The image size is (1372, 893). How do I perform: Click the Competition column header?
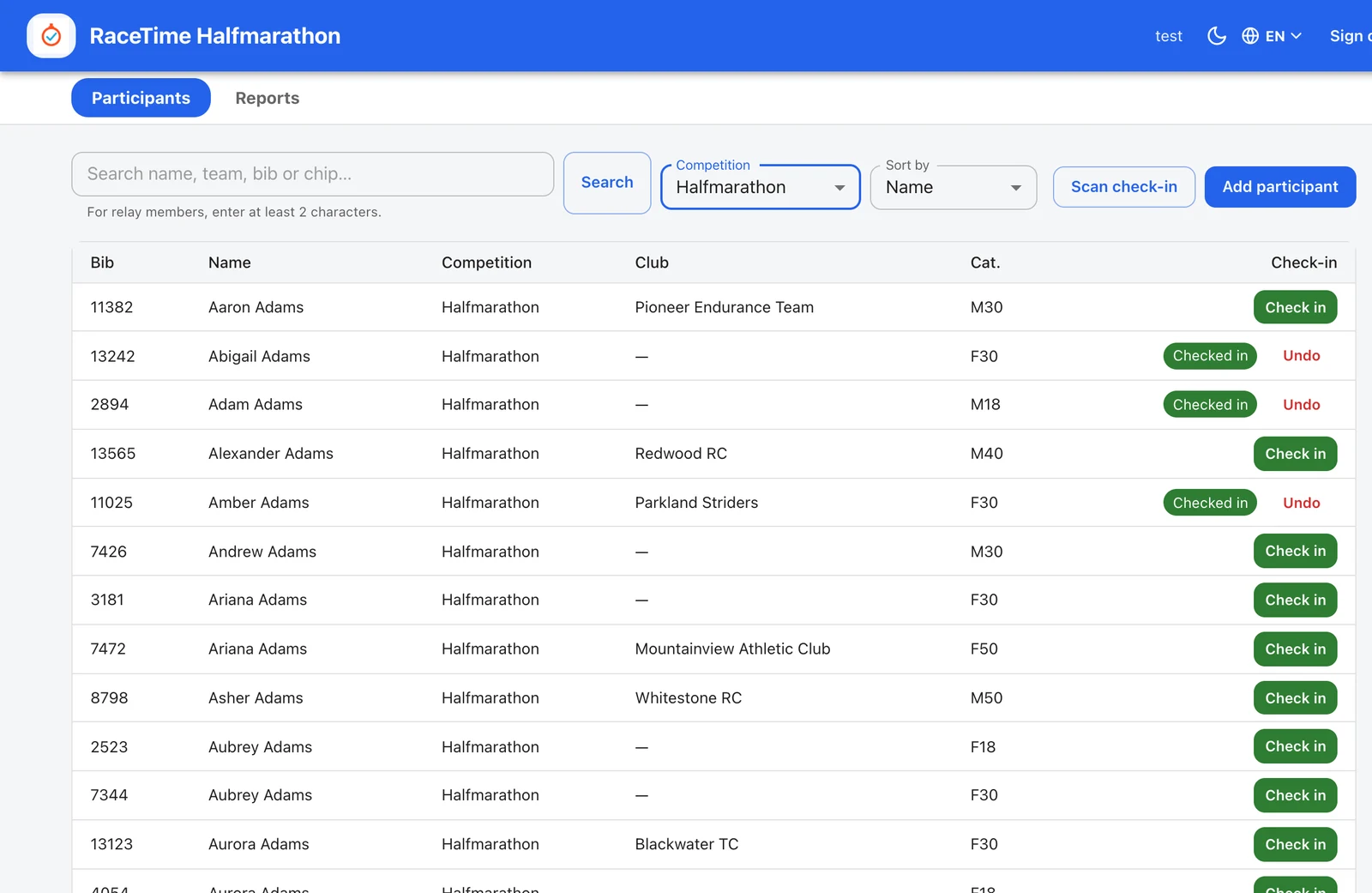click(x=486, y=262)
